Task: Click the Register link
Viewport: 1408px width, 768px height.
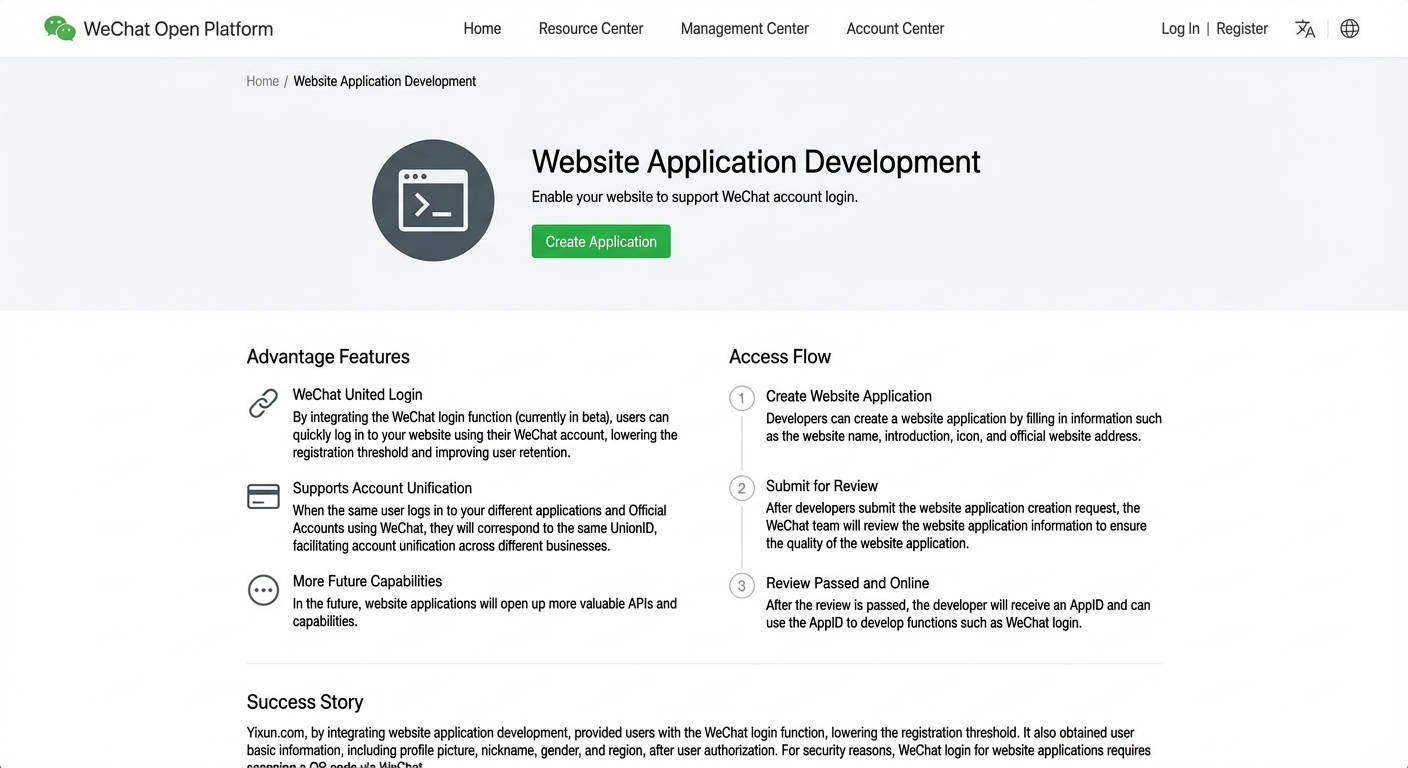Action: pyautogui.click(x=1242, y=29)
